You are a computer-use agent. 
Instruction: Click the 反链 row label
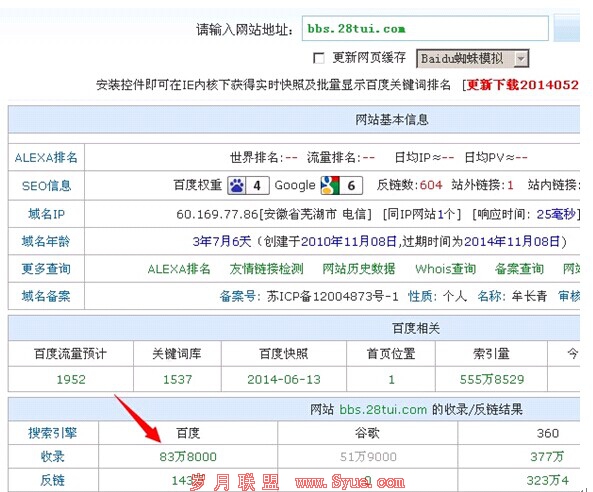tap(53, 480)
